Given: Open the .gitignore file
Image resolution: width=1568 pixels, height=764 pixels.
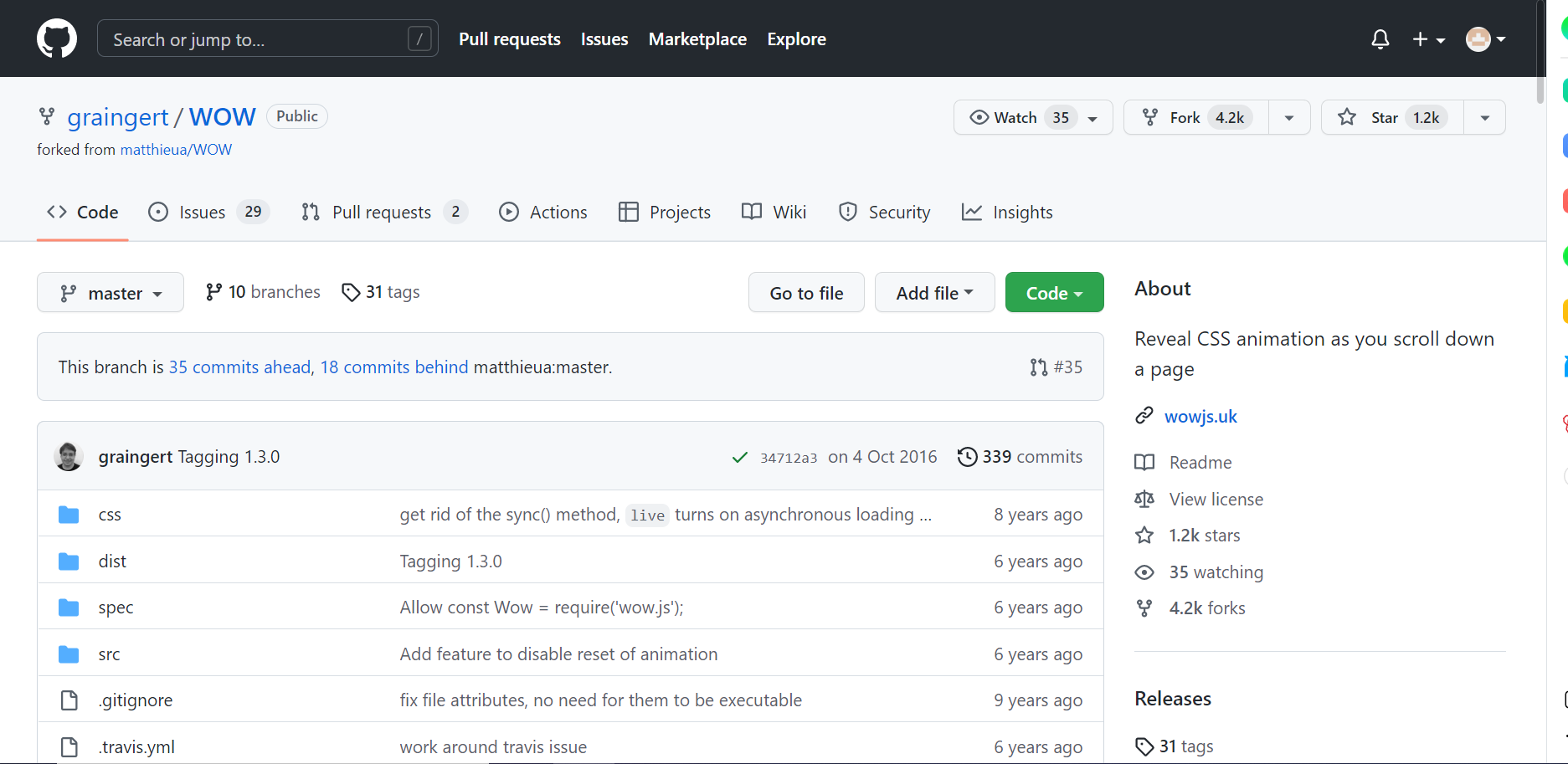Looking at the screenshot, I should click(x=136, y=700).
